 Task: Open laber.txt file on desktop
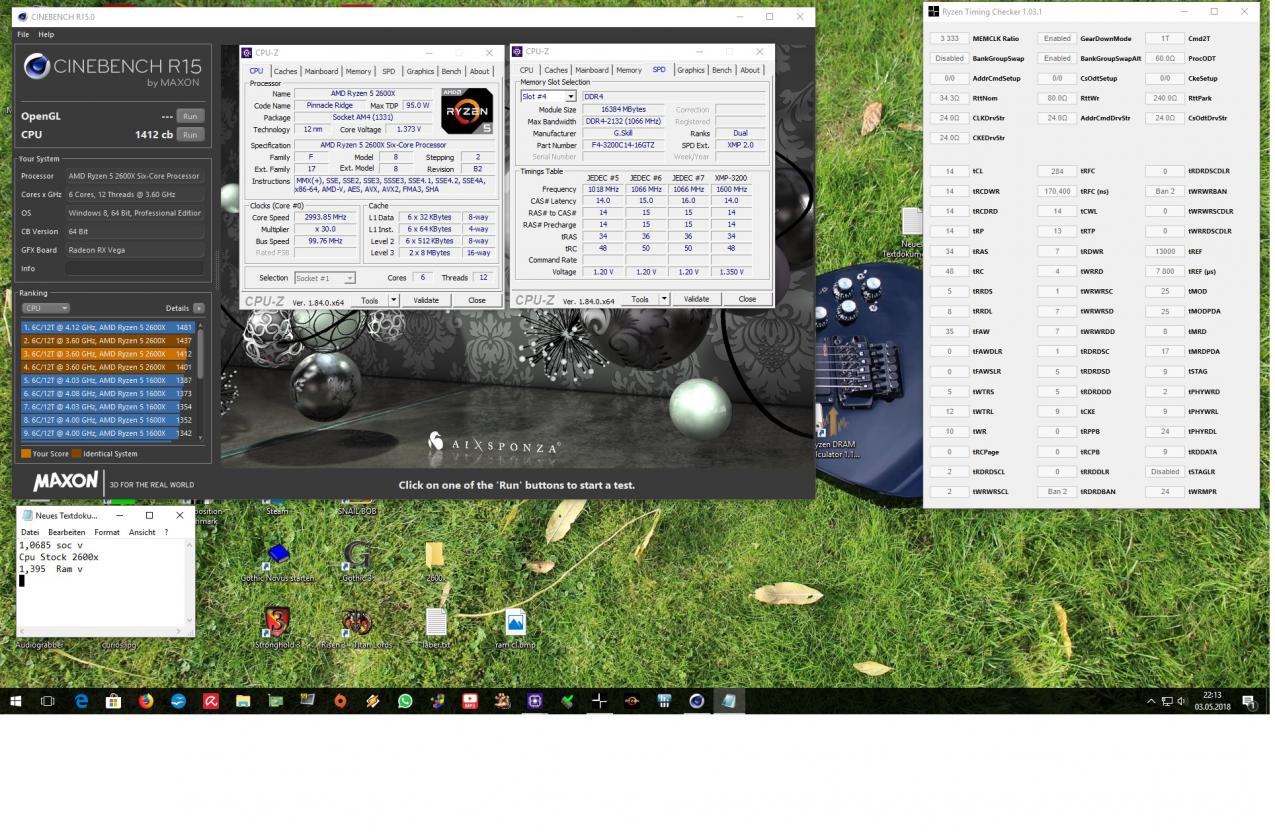435,628
